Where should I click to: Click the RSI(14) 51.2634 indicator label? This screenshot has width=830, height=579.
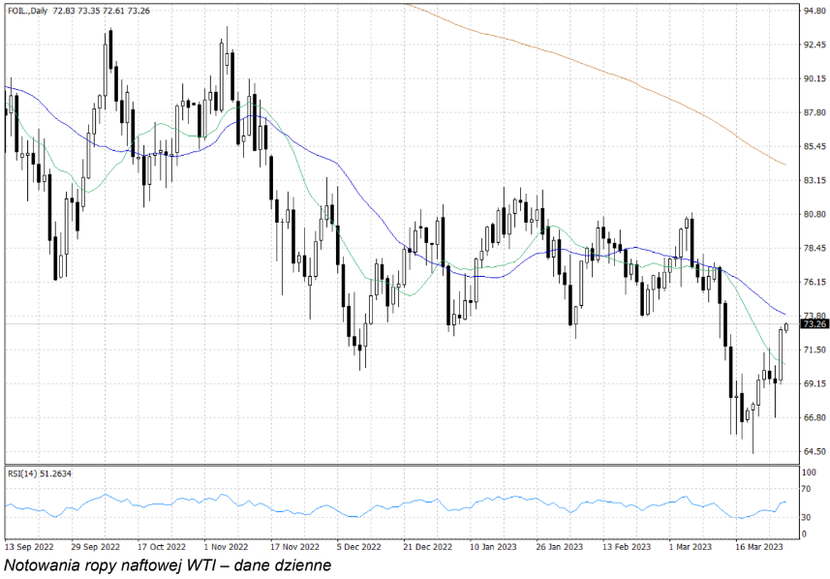click(x=39, y=474)
